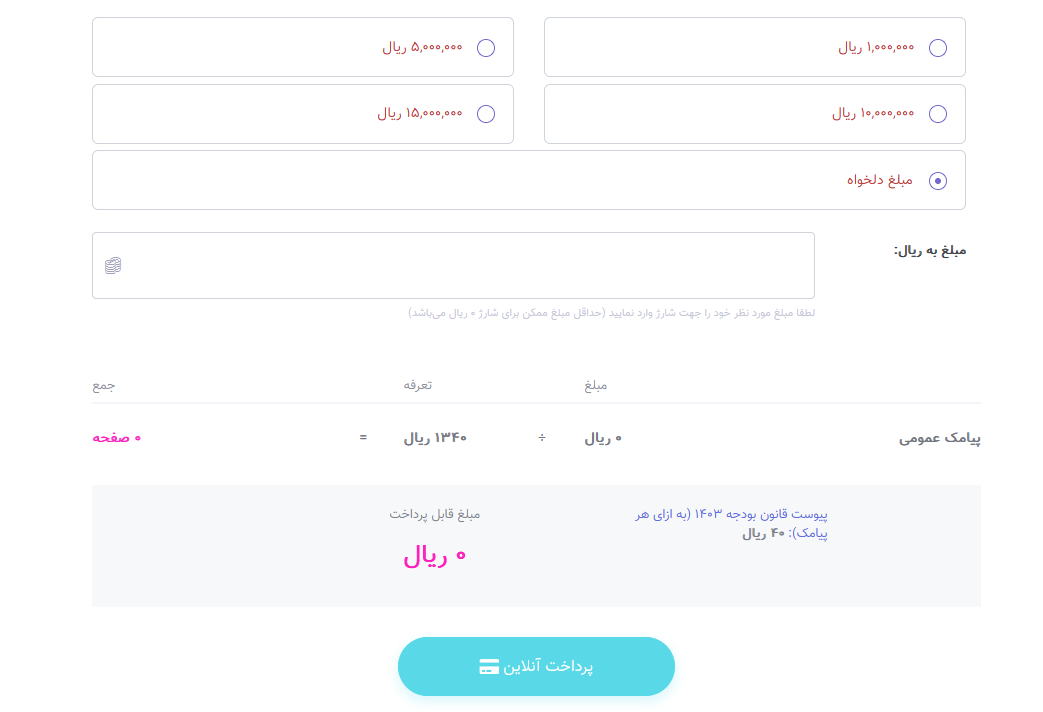Click the مبلغ به ریال field label

pos(930,250)
